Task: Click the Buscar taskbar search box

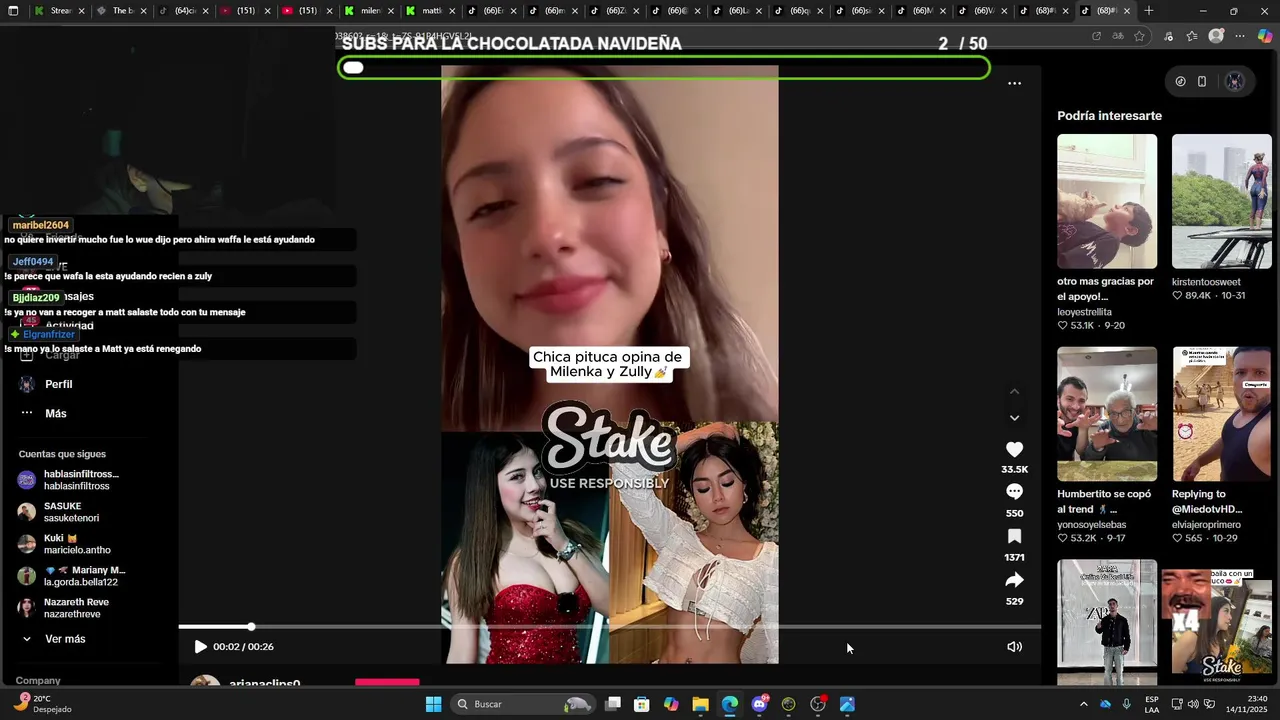Action: 523,704
